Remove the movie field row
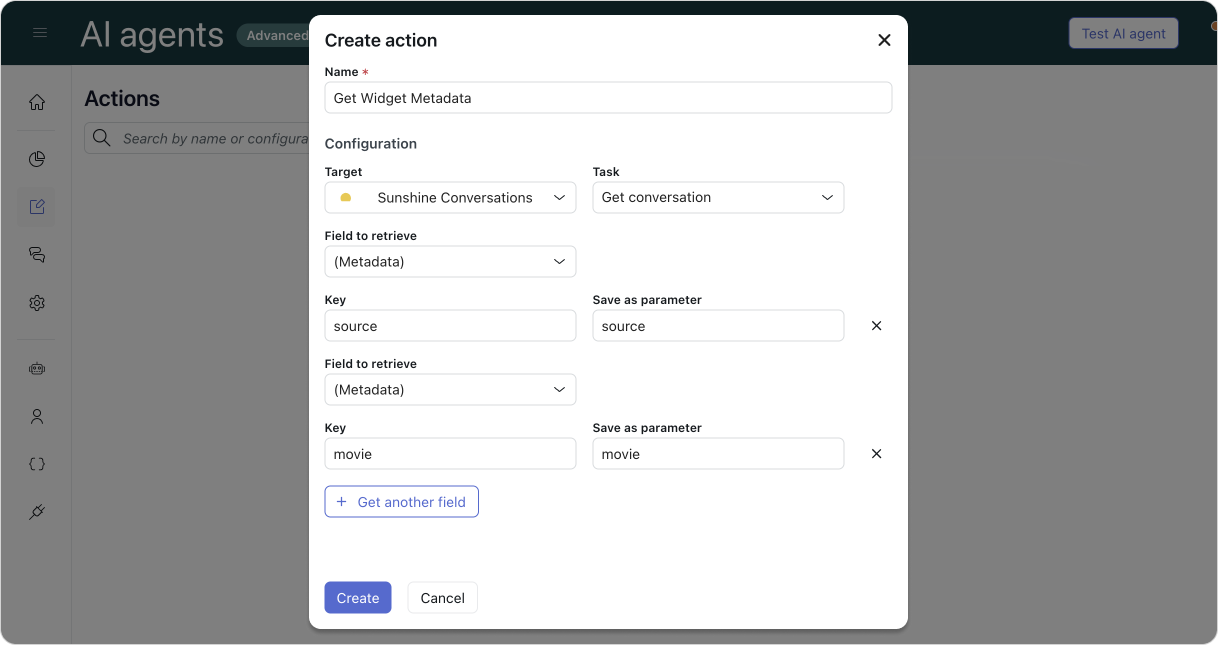This screenshot has height=645, width=1218. click(876, 454)
